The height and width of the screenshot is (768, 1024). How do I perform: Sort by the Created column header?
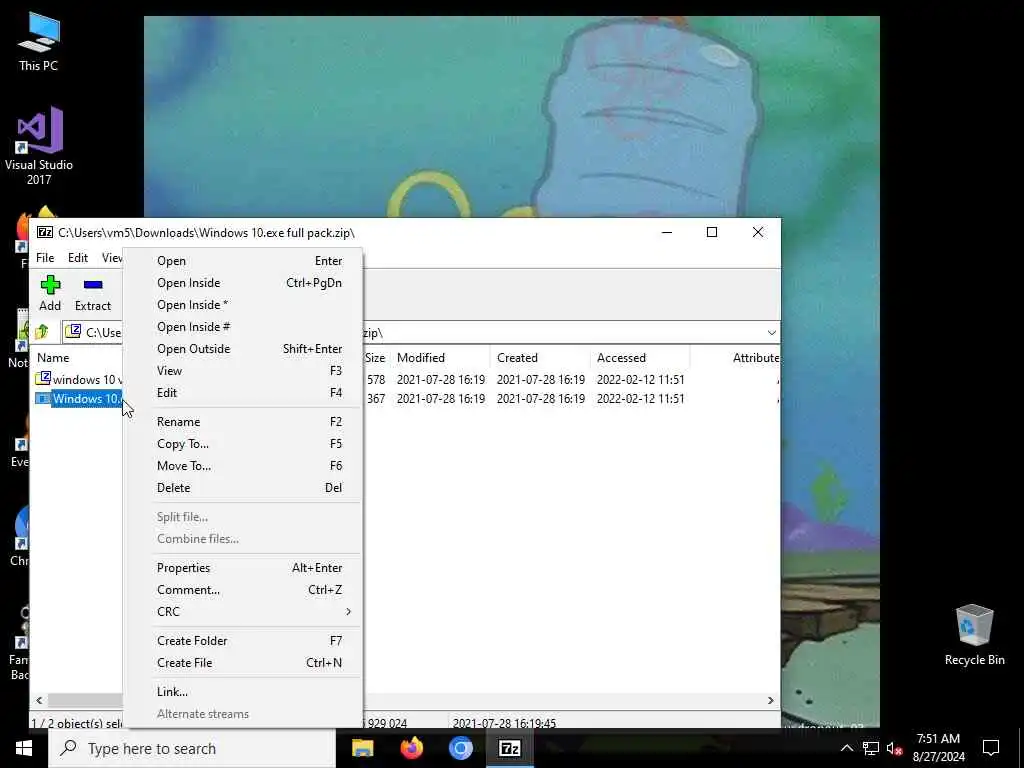coord(517,358)
